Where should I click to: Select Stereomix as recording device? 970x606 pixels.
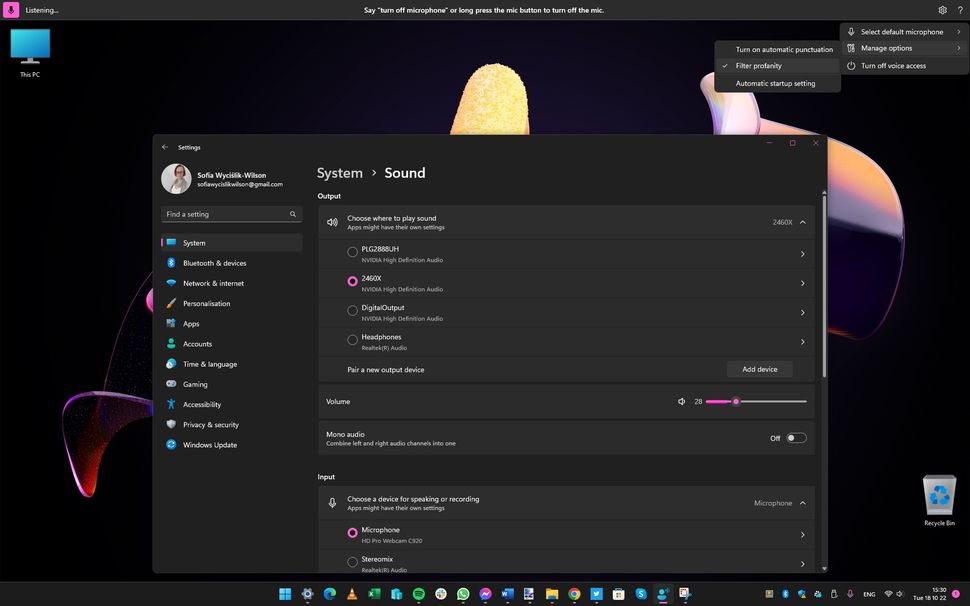352,561
